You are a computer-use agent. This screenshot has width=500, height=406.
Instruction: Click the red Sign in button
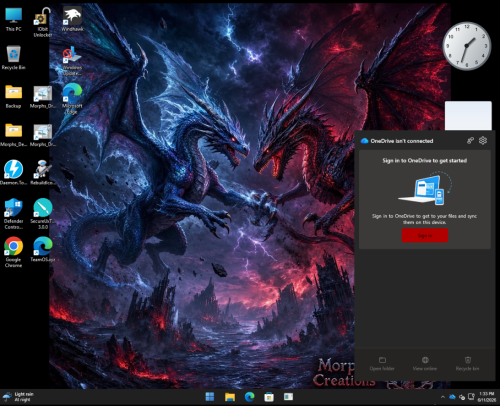[425, 236]
